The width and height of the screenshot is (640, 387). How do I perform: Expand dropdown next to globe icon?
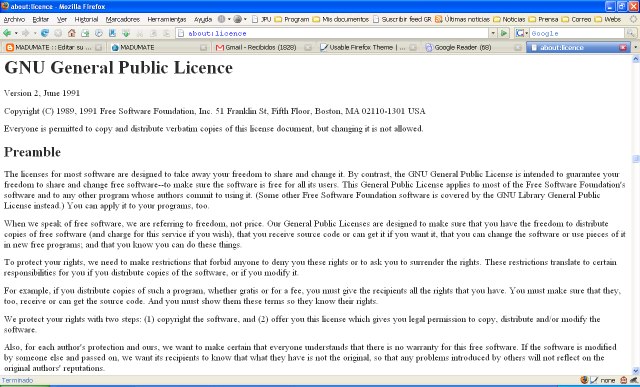[x=245, y=19]
